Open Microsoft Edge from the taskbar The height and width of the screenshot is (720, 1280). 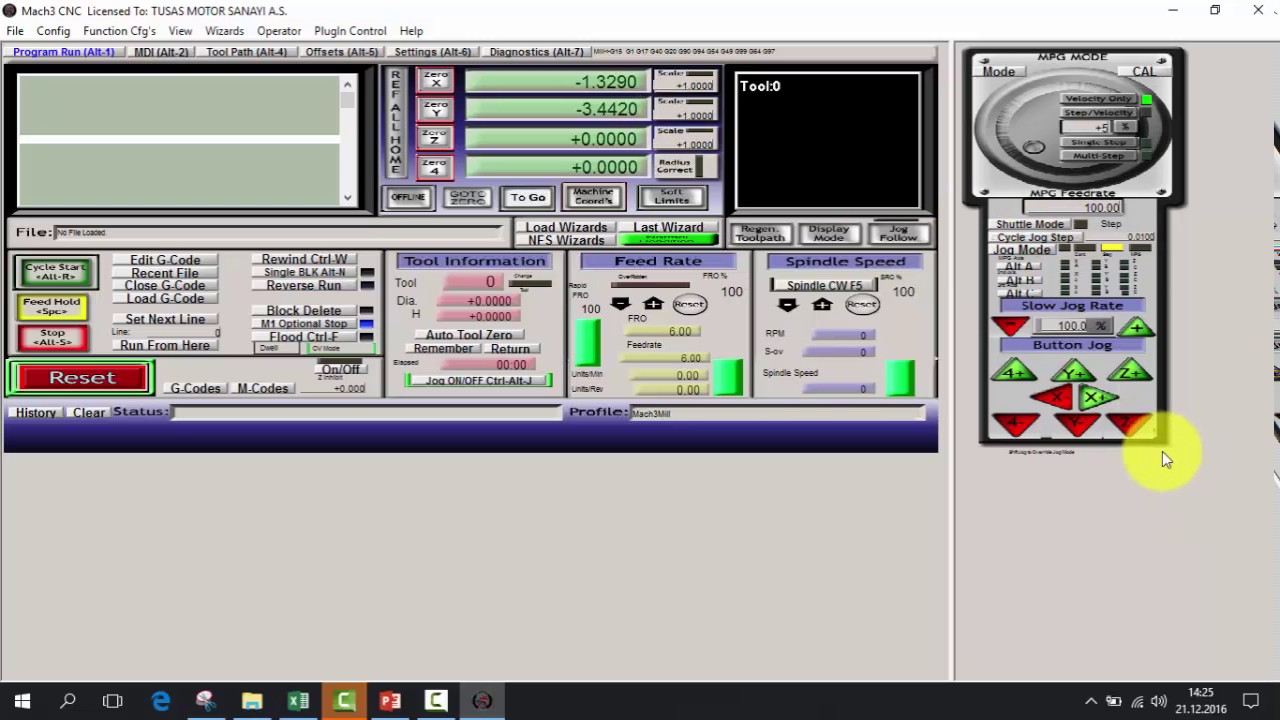pos(160,701)
